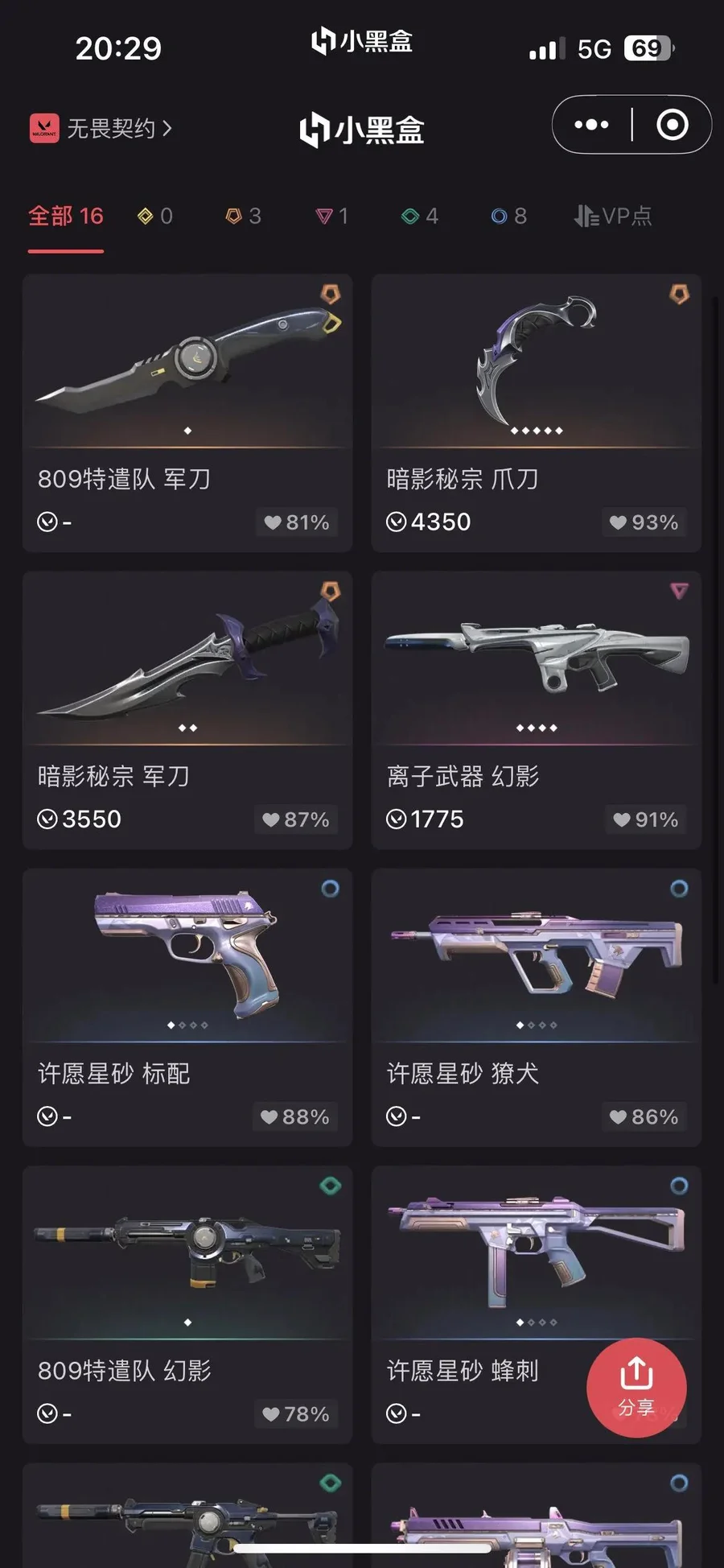The height and width of the screenshot is (1568, 724).
Task: Select the 全部 16 tab
Action: [66, 216]
